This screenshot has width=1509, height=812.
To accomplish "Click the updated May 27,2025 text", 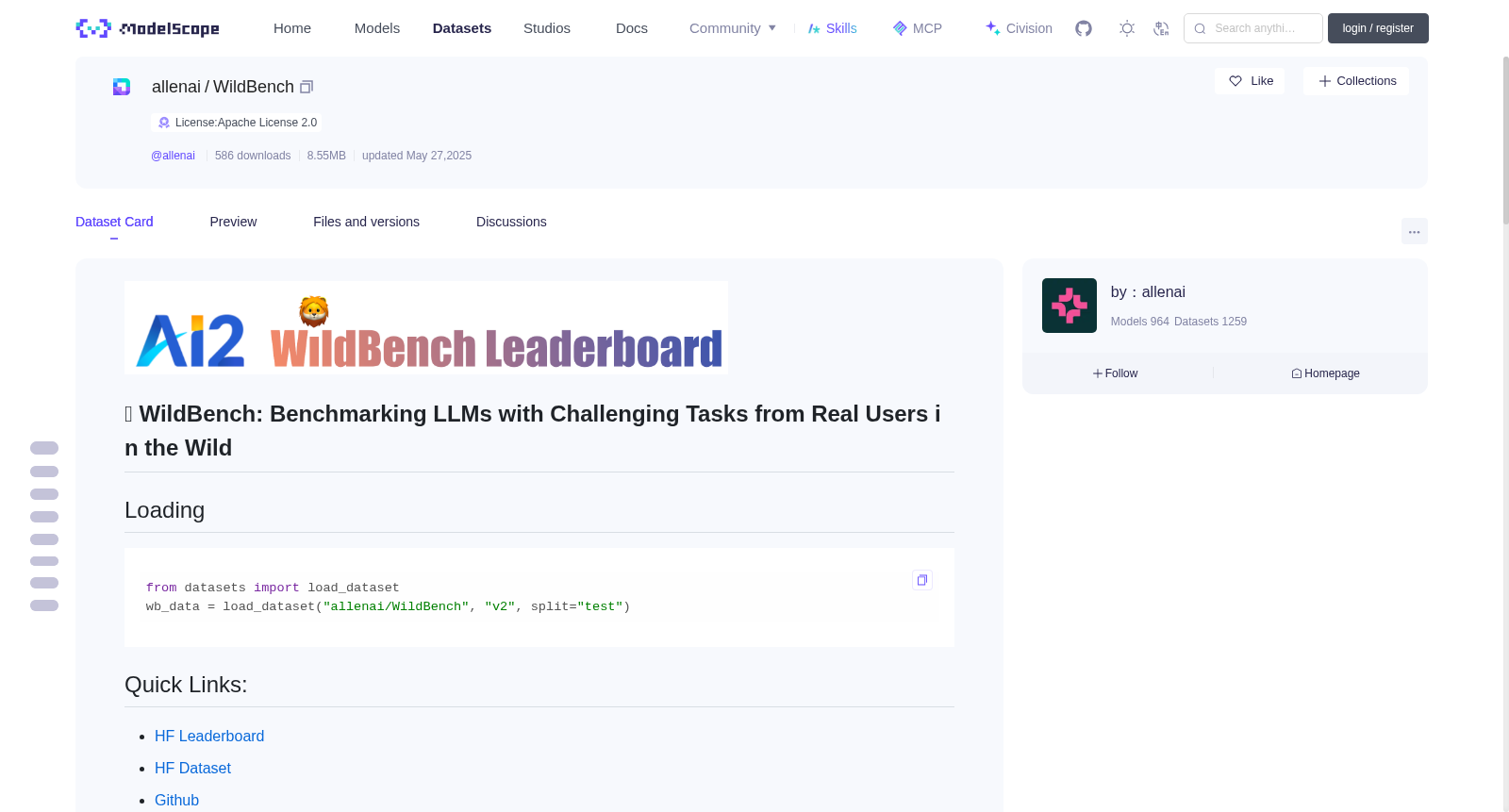I will [x=417, y=156].
